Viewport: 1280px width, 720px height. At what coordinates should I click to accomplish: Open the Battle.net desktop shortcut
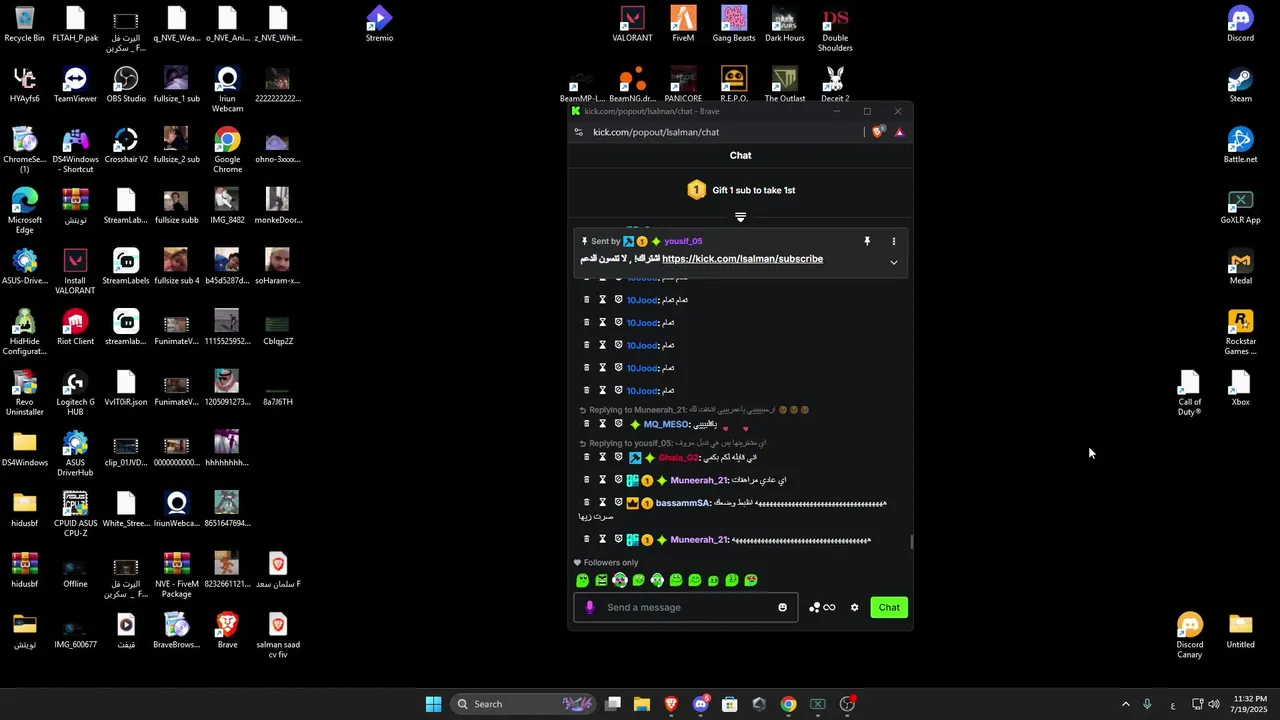click(1240, 146)
